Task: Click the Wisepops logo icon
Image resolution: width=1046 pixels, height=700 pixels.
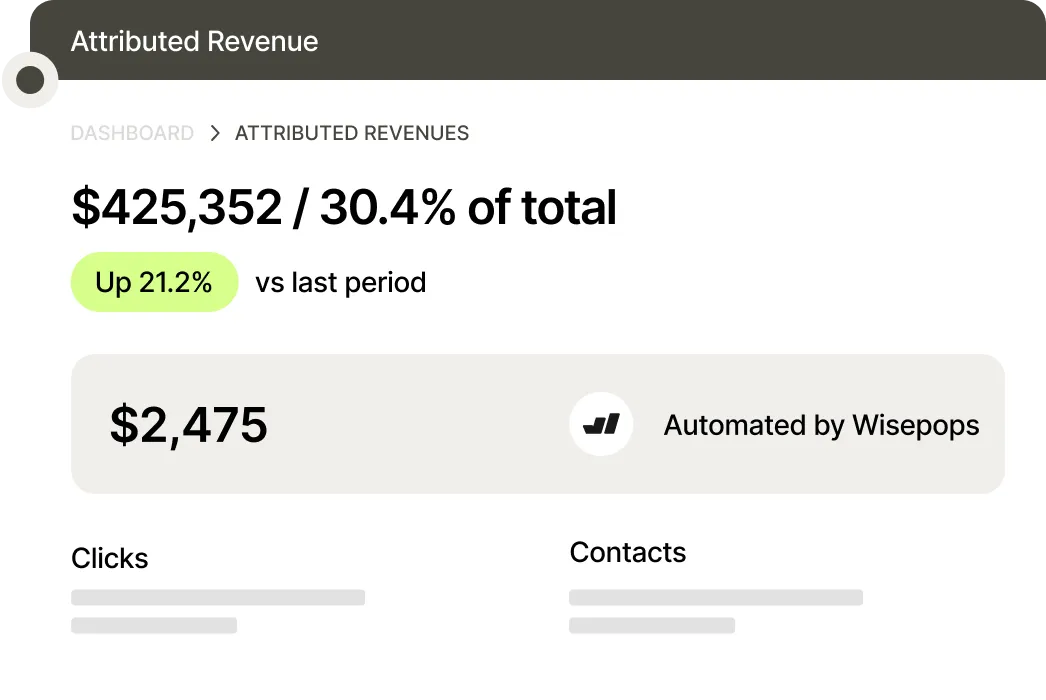Action: tap(601, 425)
